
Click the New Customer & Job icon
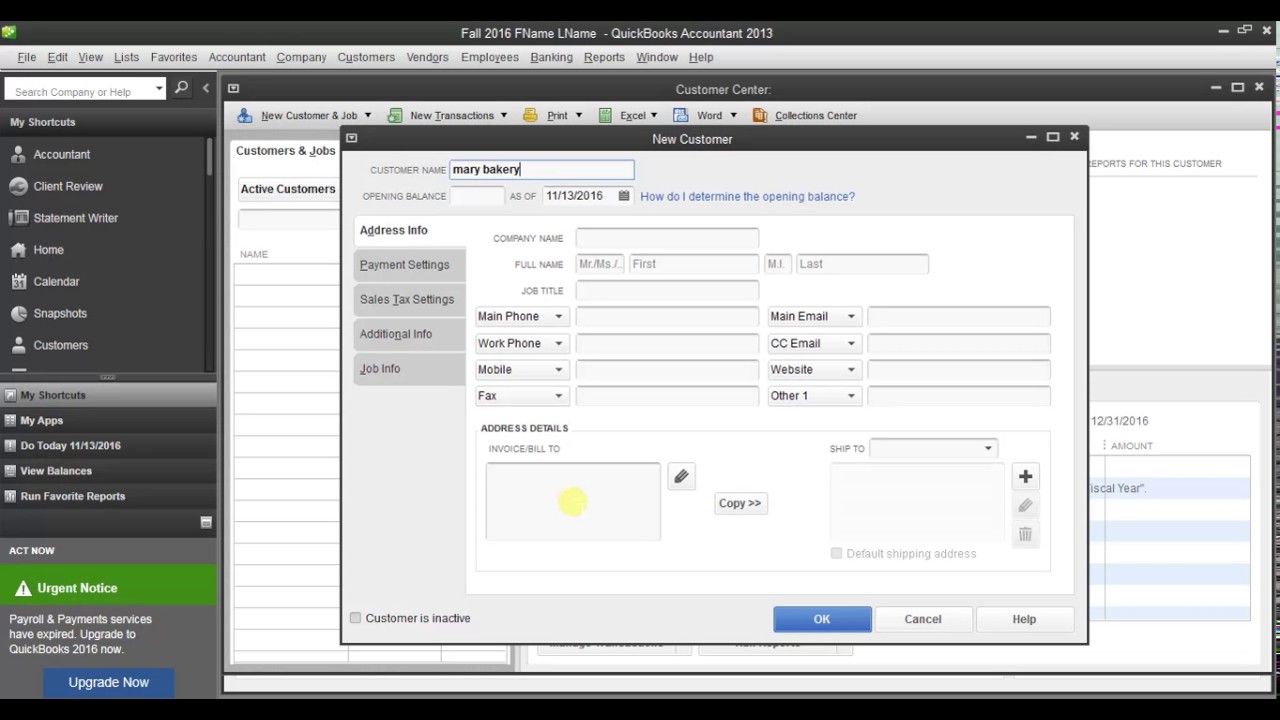coord(245,115)
